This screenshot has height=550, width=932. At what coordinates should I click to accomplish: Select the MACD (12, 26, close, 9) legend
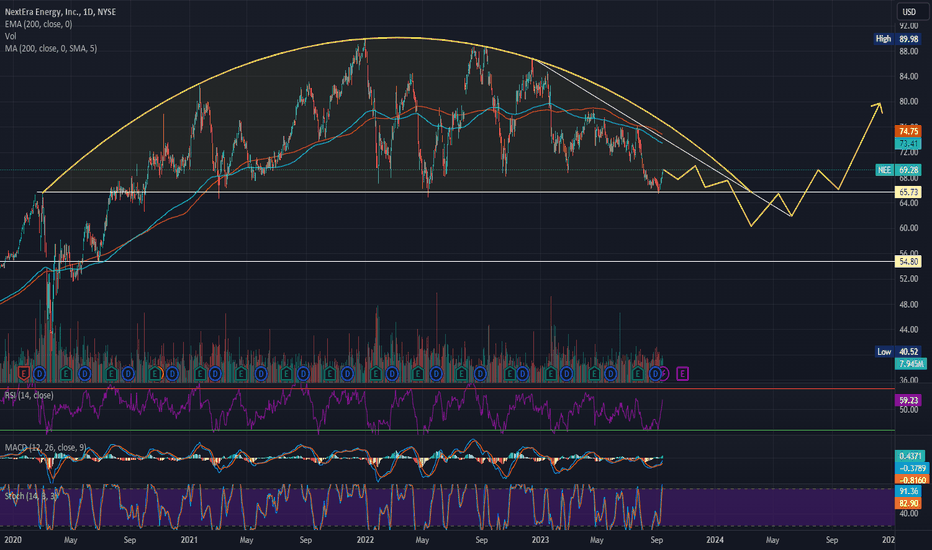click(x=46, y=447)
